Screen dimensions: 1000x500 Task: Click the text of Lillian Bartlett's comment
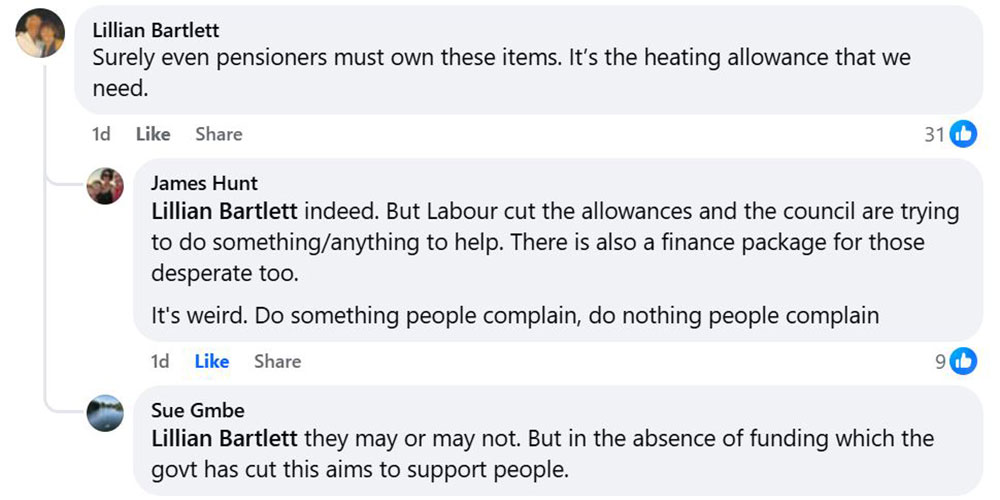pyautogui.click(x=500, y=72)
